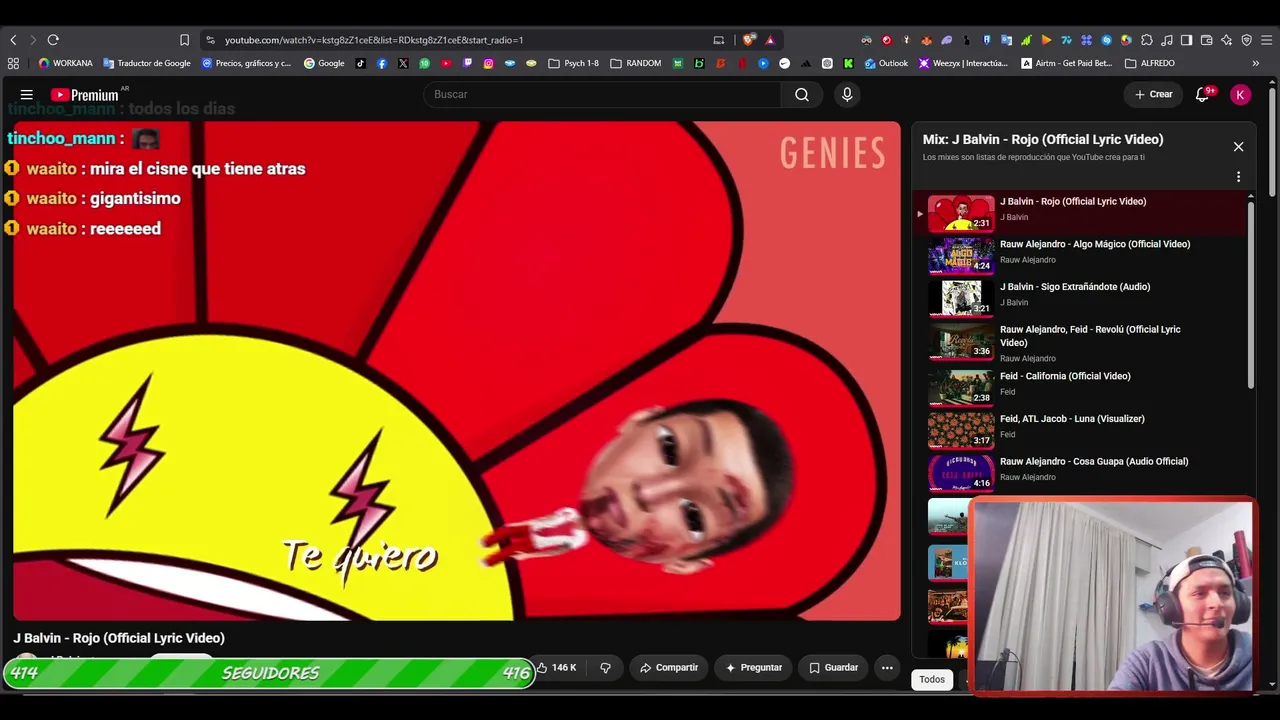
Task: Select the Todos filter chip
Action: [x=932, y=679]
